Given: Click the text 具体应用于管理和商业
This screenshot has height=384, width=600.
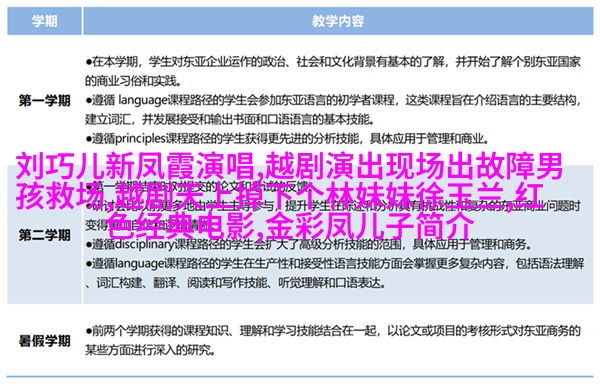Looking at the screenshot, I should point(429,138).
